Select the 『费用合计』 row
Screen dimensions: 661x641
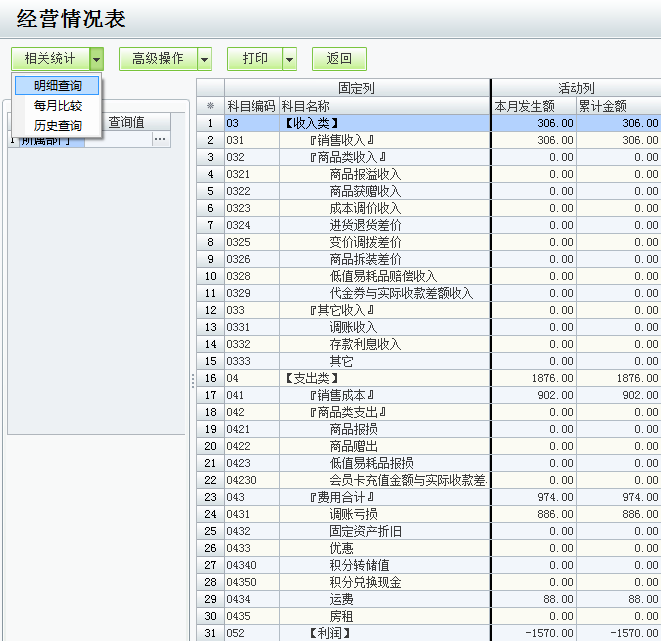(x=429, y=497)
